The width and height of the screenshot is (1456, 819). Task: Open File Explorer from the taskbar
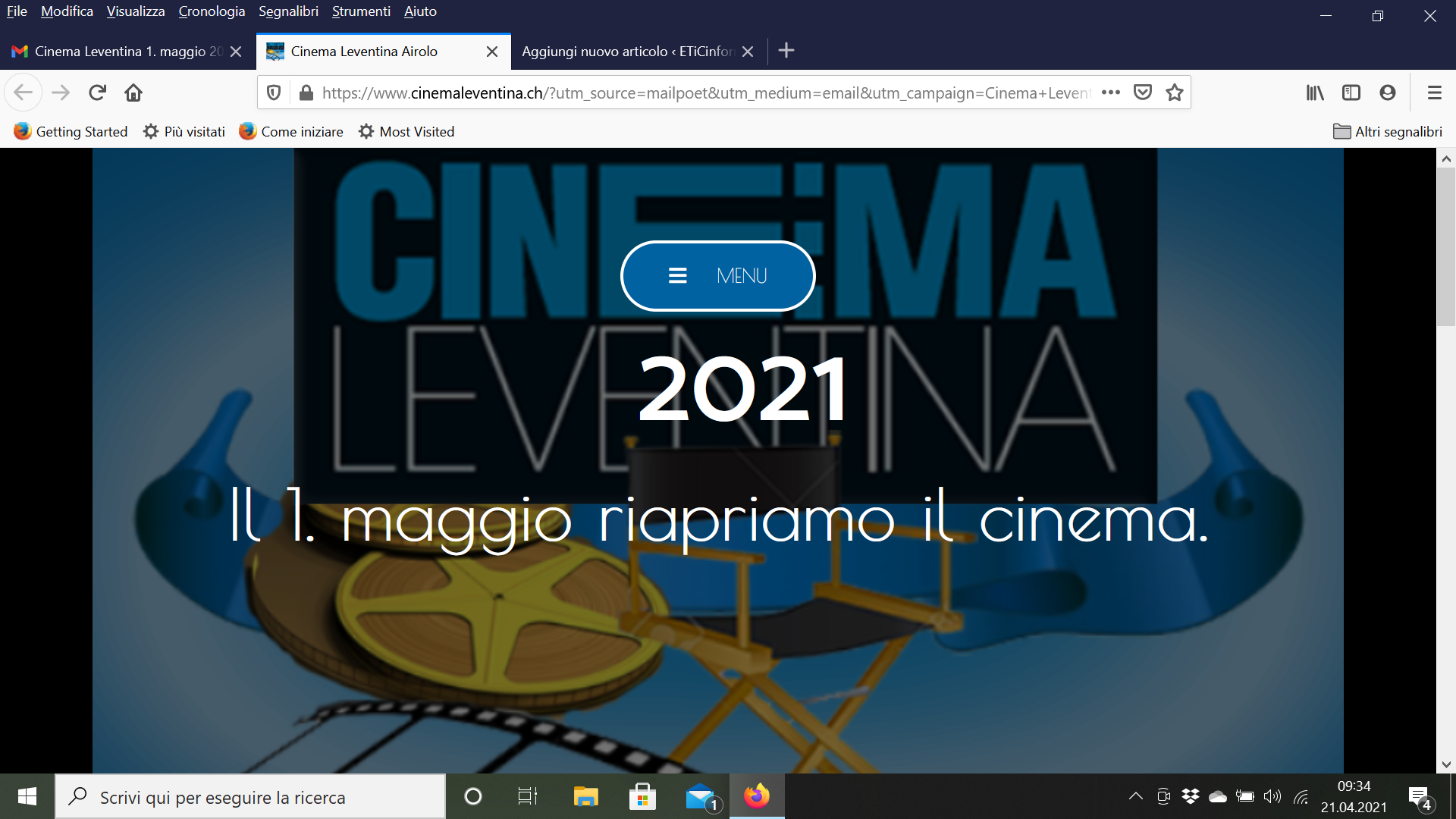click(585, 796)
